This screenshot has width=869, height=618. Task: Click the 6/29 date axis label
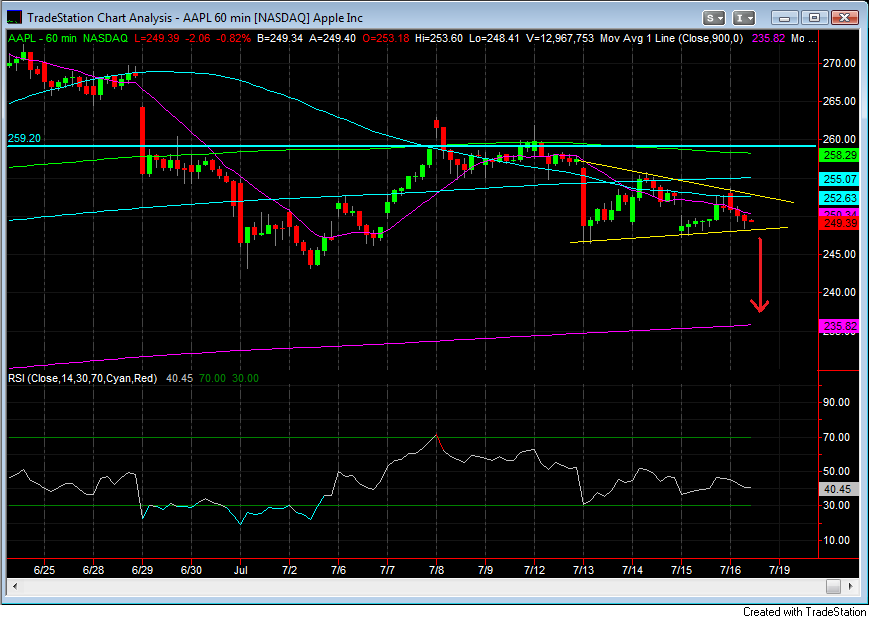142,570
